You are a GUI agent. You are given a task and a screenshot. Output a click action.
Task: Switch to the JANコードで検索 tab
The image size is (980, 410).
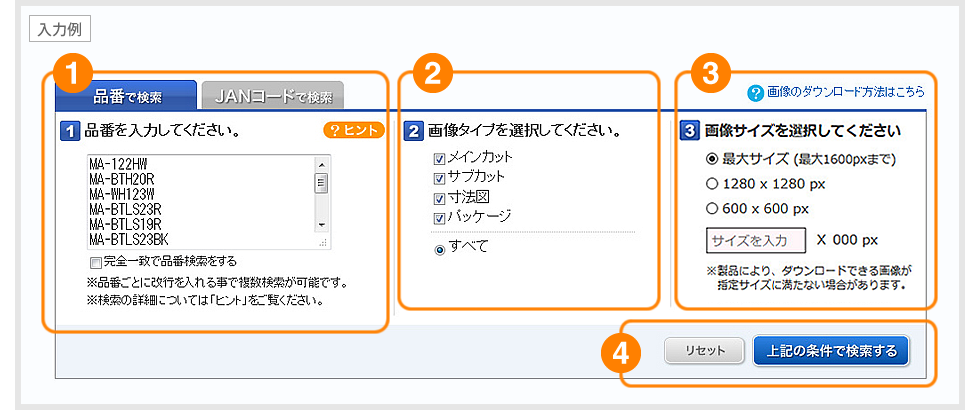point(273,97)
